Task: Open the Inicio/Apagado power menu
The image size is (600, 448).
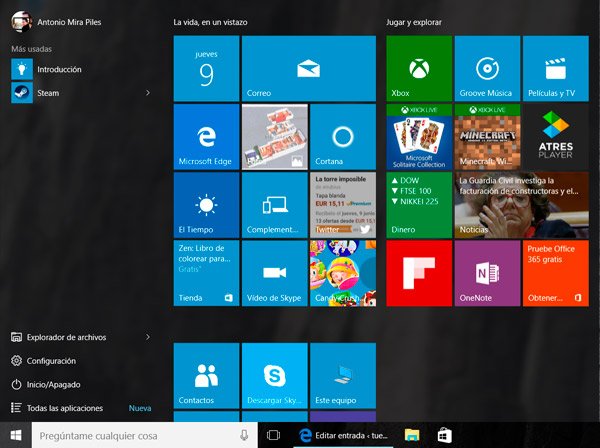Action: point(46,384)
